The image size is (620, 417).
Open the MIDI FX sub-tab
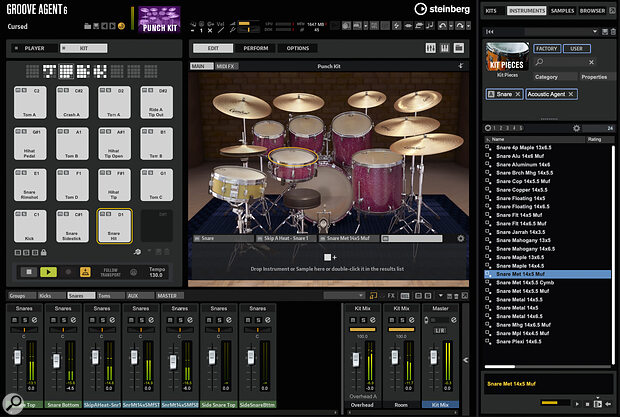tap(226, 66)
